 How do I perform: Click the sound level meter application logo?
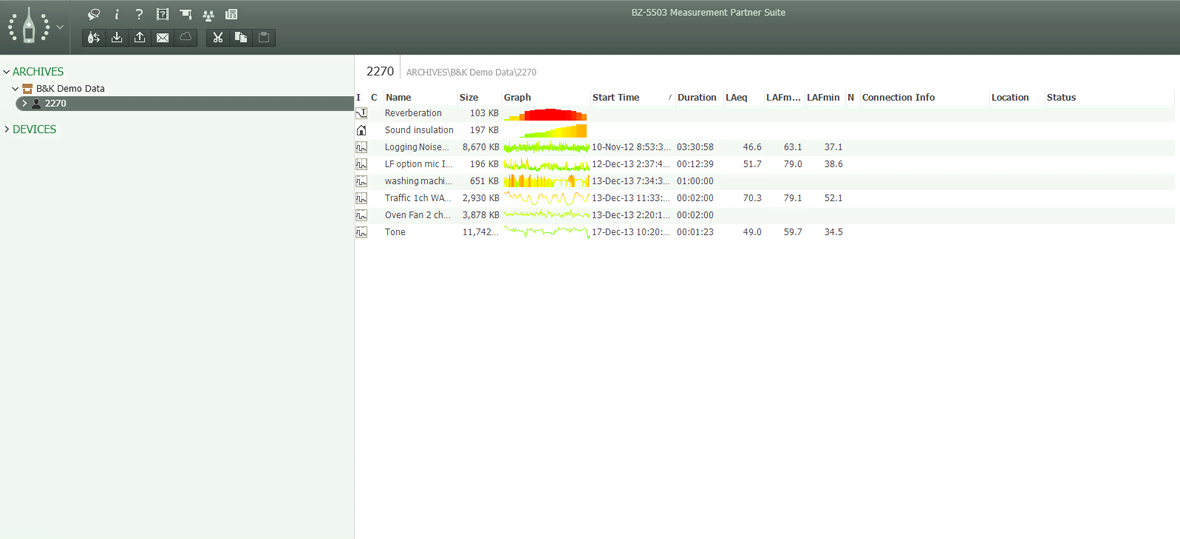coord(30,27)
